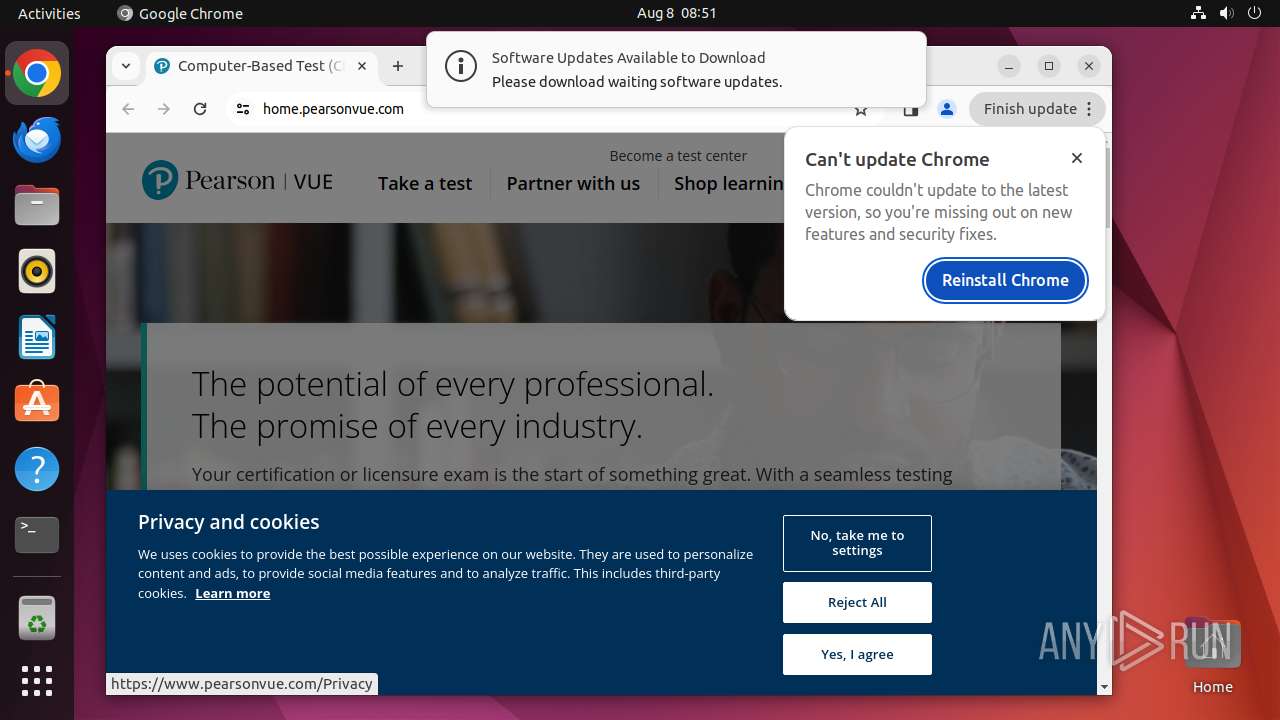Close the Can't update Chrome popup
The width and height of the screenshot is (1280, 720).
coord(1077,158)
